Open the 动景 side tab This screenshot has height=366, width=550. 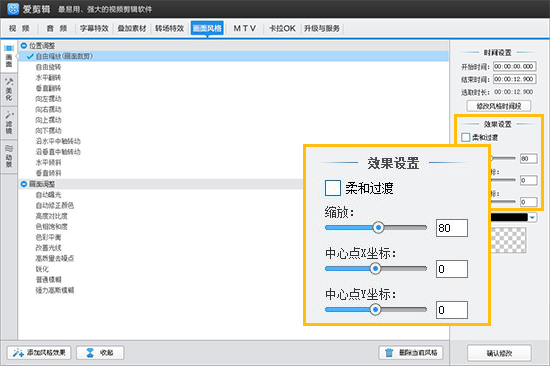(9, 156)
